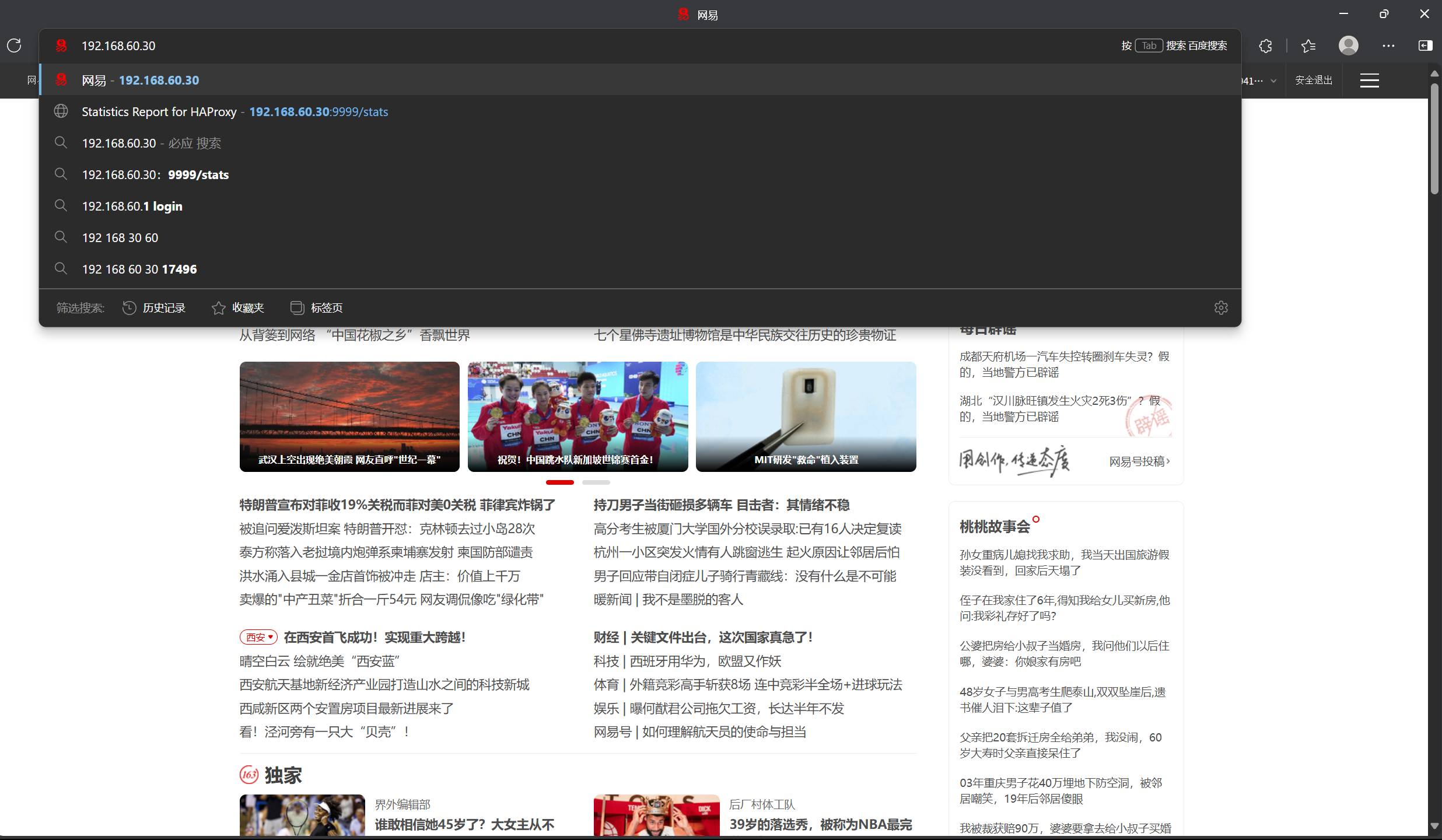The width and height of the screenshot is (1442, 840).
Task: Select suggestion 192 168 30 60
Action: point(640,237)
